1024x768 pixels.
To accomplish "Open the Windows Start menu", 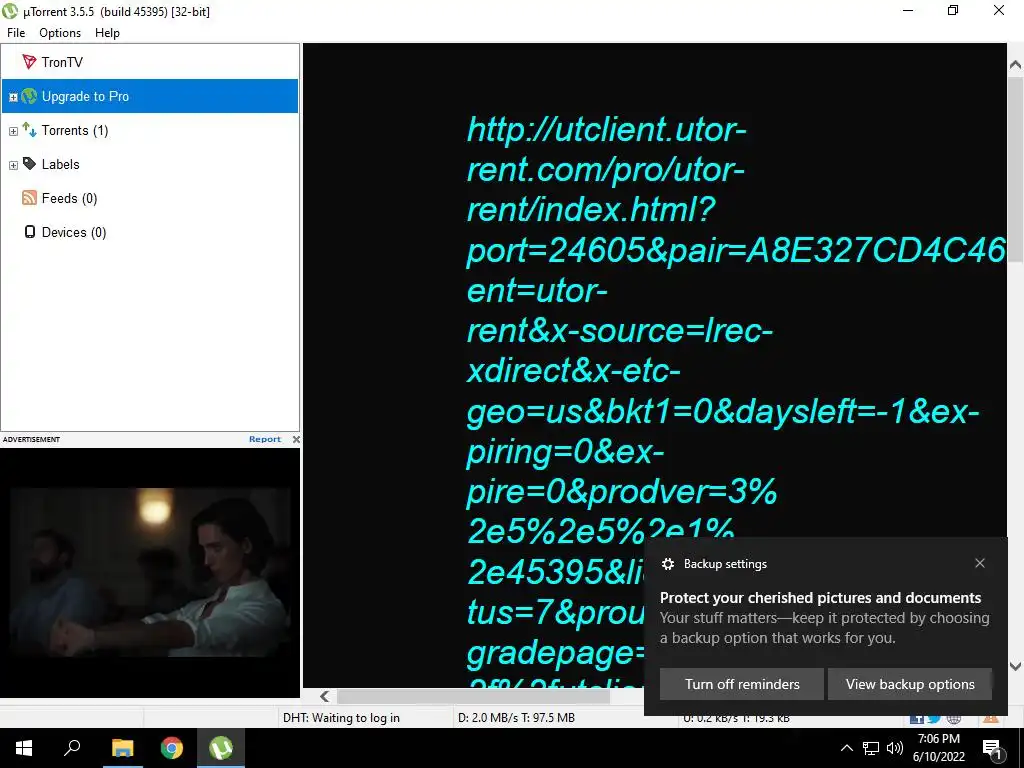I will coord(24,748).
